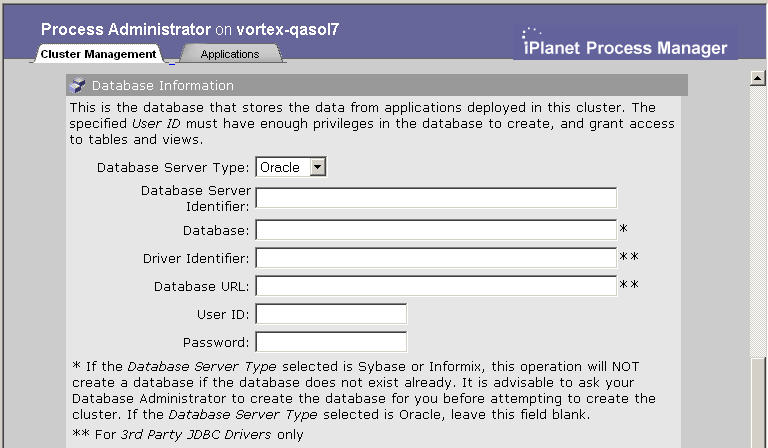Image resolution: width=768 pixels, height=448 pixels.
Task: Focus the Driver Identifier text box
Action: tap(436, 258)
